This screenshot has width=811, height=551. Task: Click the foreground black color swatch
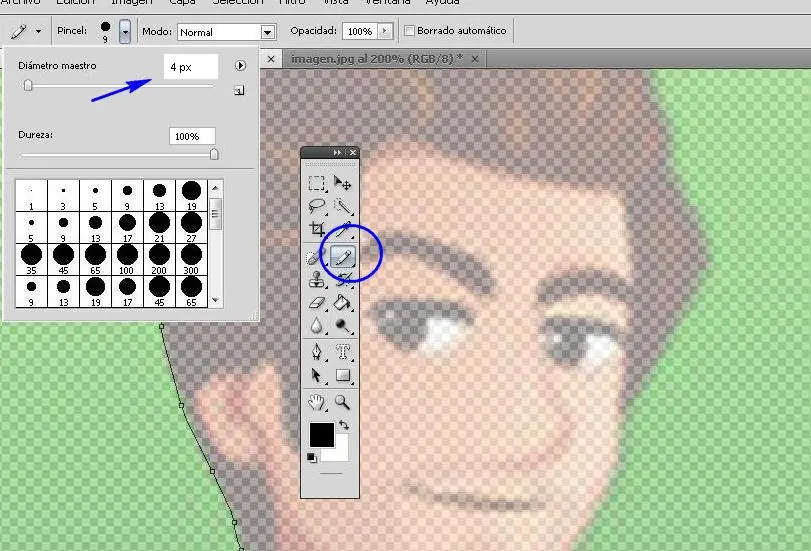(322, 435)
